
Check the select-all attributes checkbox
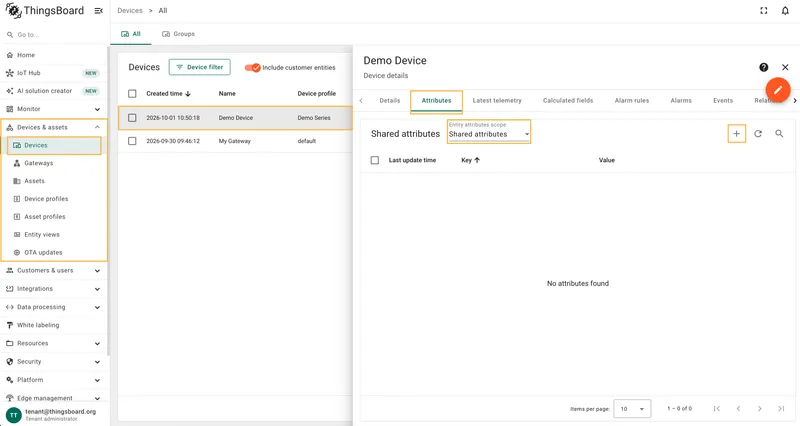375,160
